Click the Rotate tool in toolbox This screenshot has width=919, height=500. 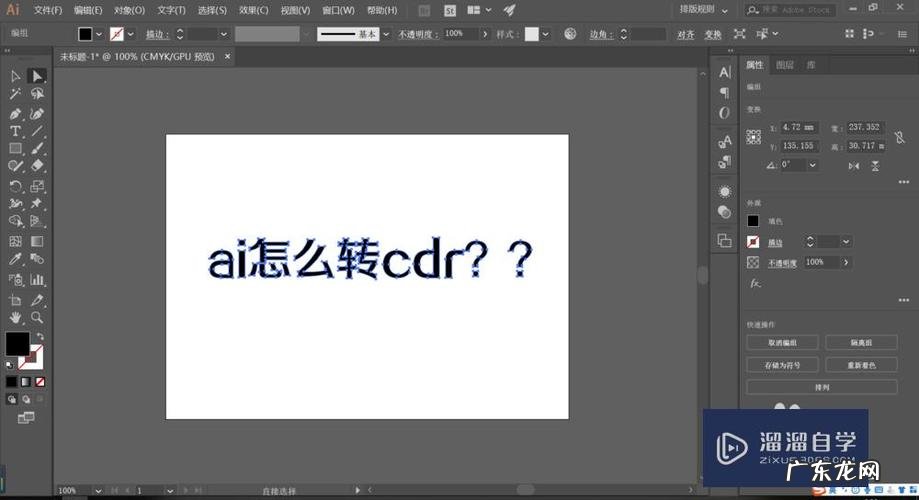pos(16,186)
